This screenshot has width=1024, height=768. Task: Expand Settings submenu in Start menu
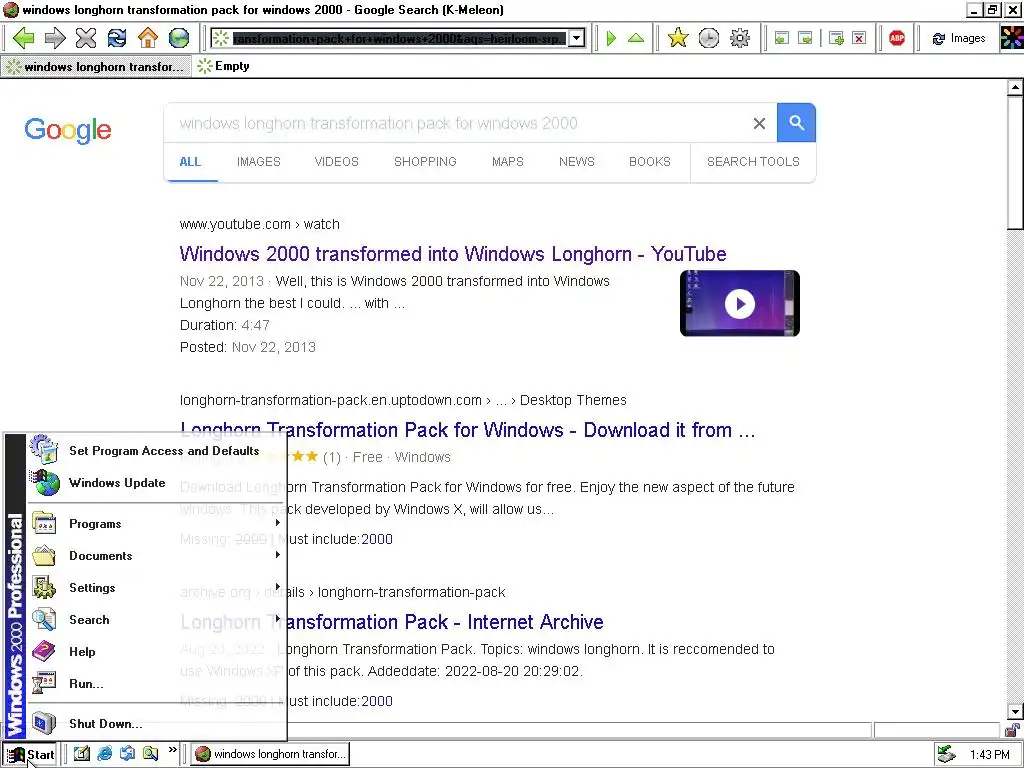click(x=155, y=588)
